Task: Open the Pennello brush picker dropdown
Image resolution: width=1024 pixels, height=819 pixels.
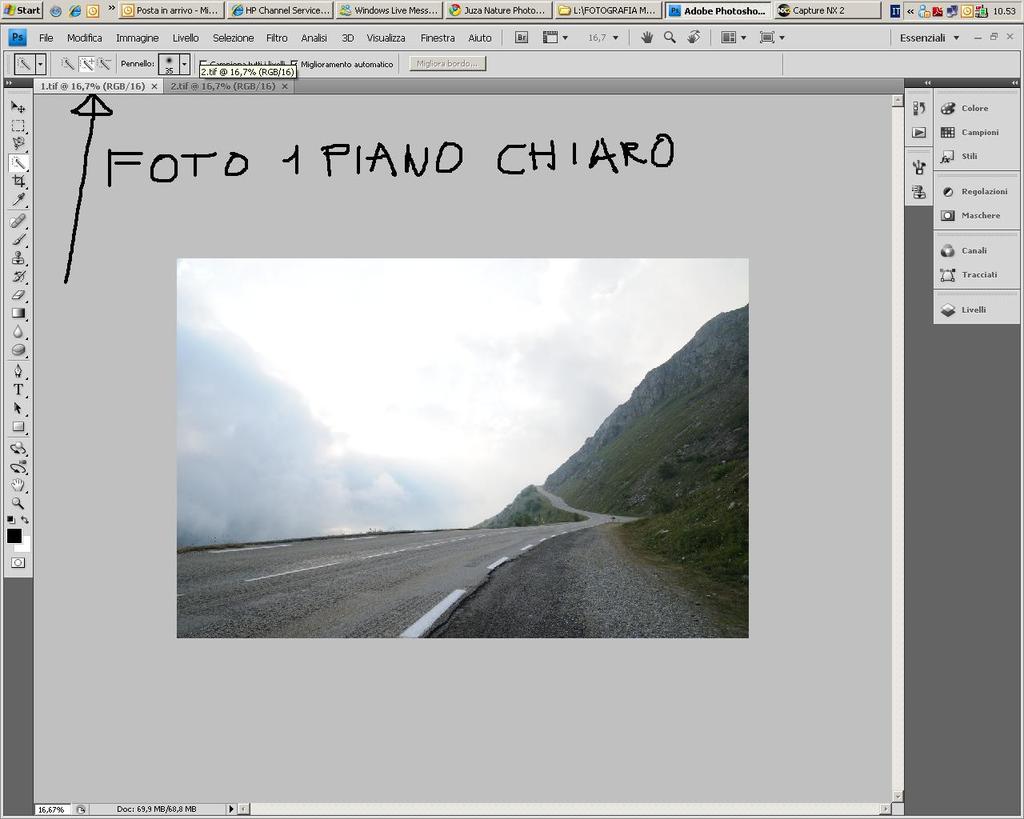Action: click(x=184, y=64)
